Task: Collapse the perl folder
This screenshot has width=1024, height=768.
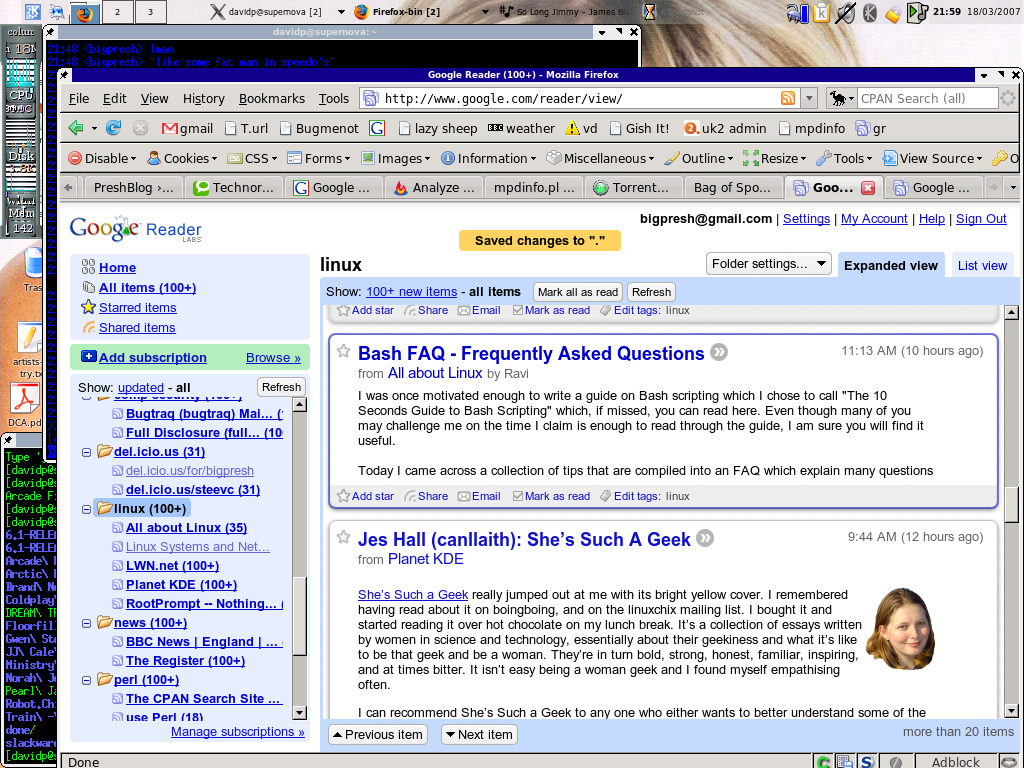Action: (x=86, y=680)
